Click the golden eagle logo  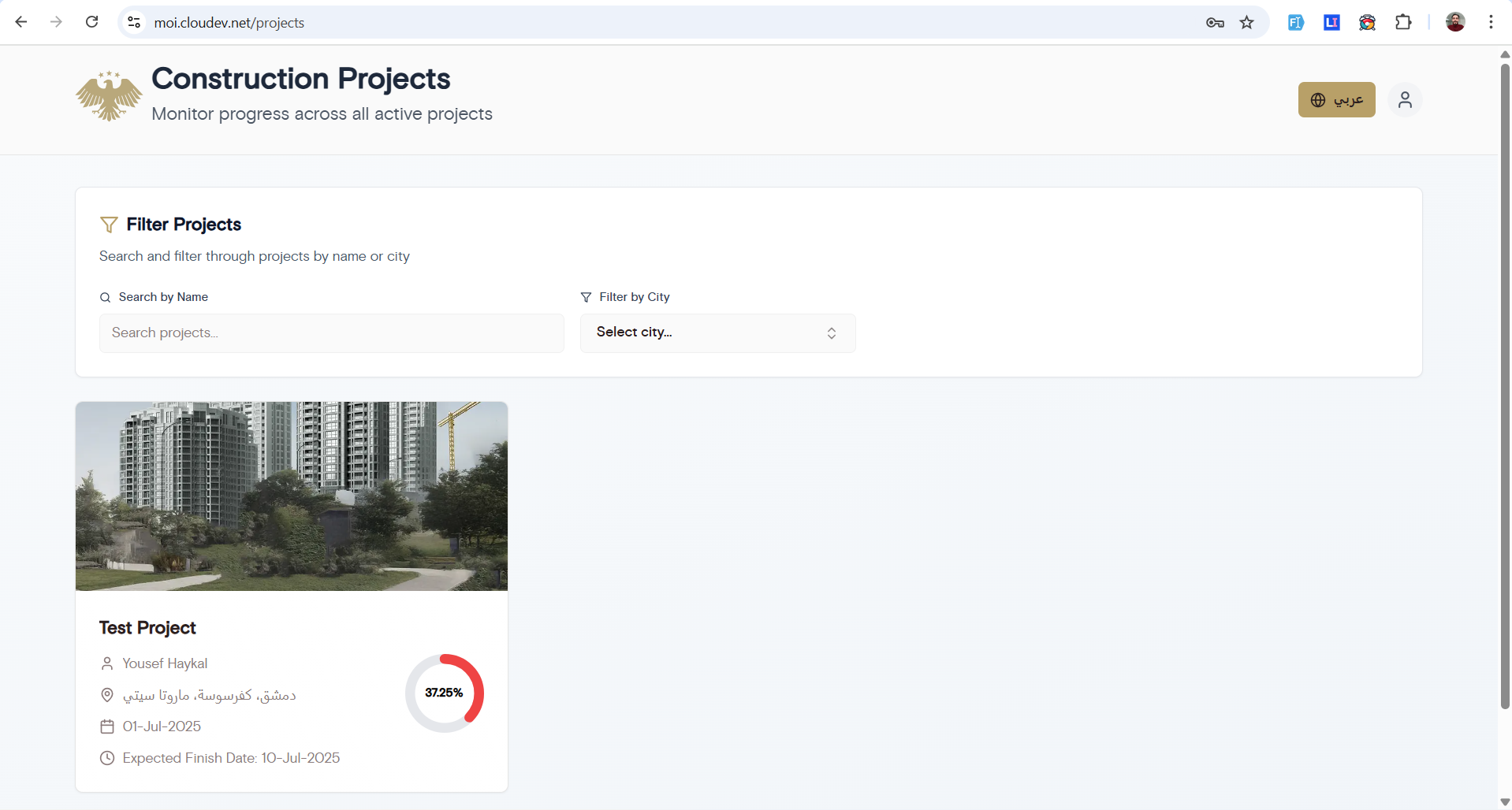109,97
